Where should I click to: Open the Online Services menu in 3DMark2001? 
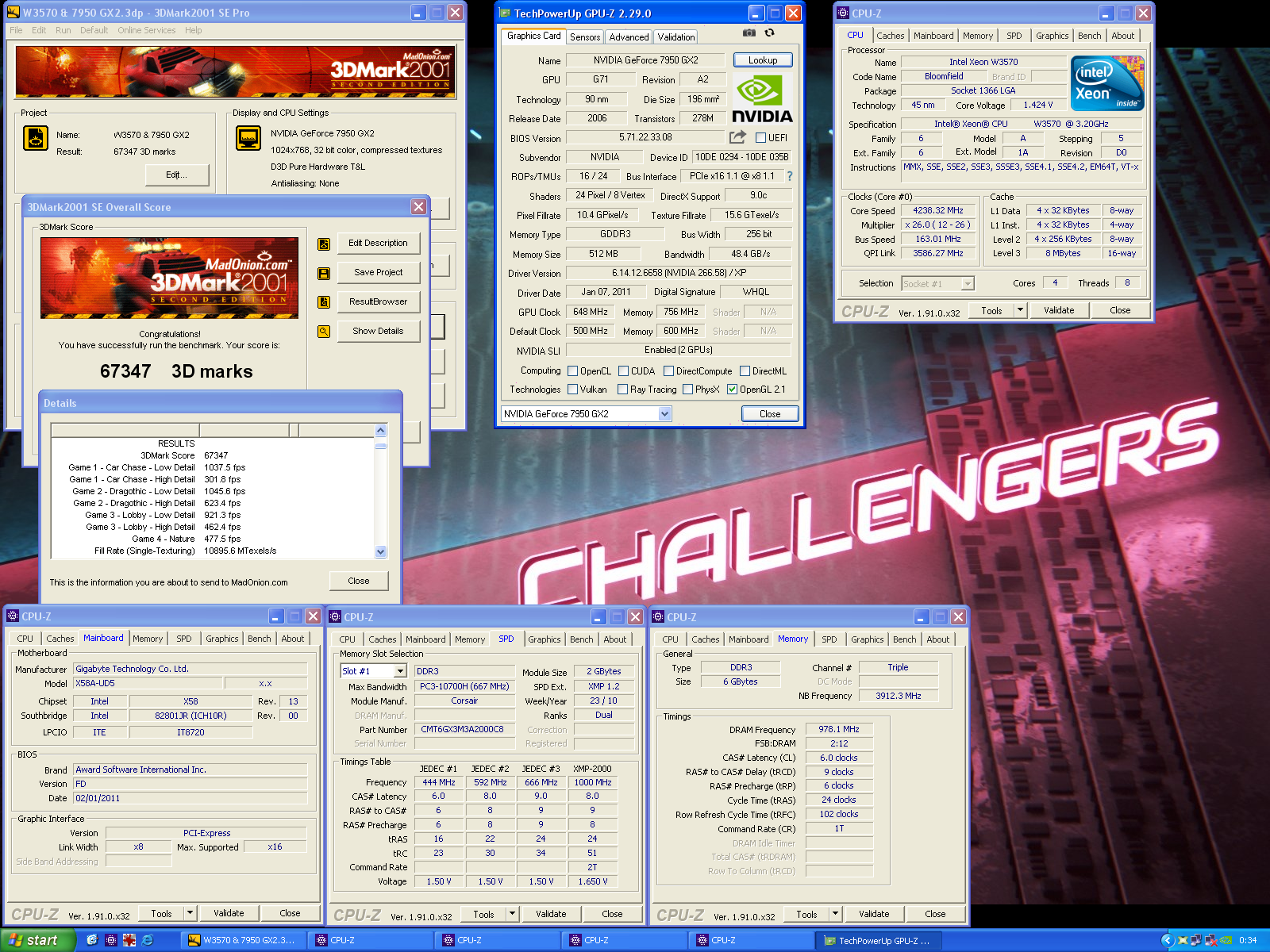(x=147, y=30)
